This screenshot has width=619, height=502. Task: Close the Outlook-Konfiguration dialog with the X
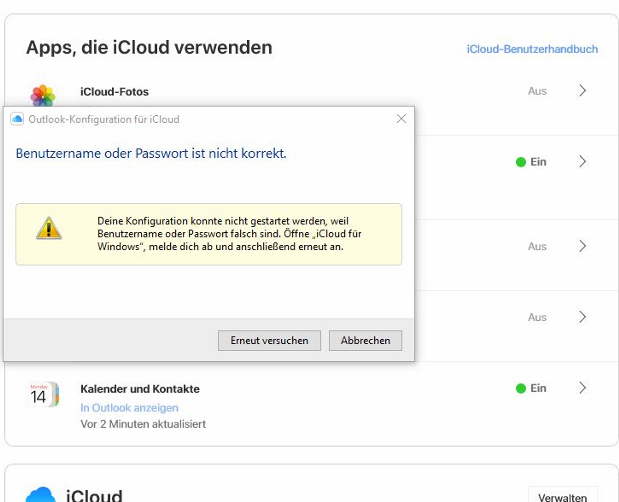[401, 119]
